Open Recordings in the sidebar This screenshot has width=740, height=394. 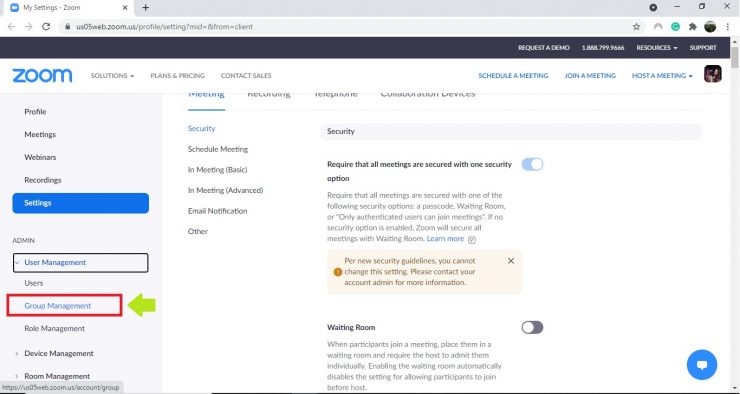pos(43,180)
